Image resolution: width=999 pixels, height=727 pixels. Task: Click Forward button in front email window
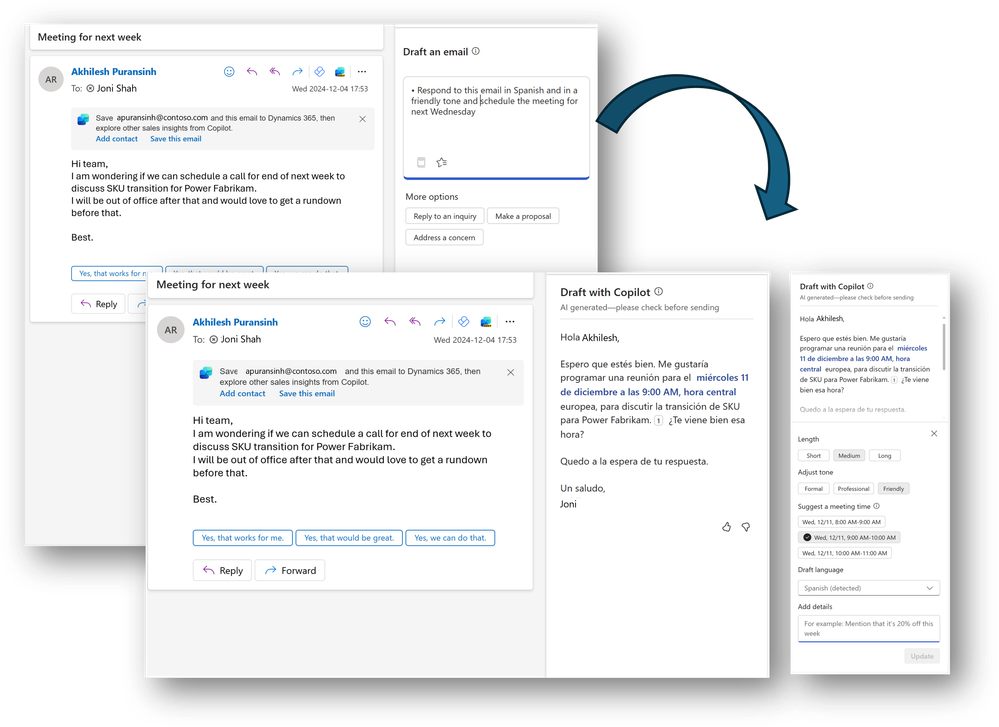tap(290, 570)
